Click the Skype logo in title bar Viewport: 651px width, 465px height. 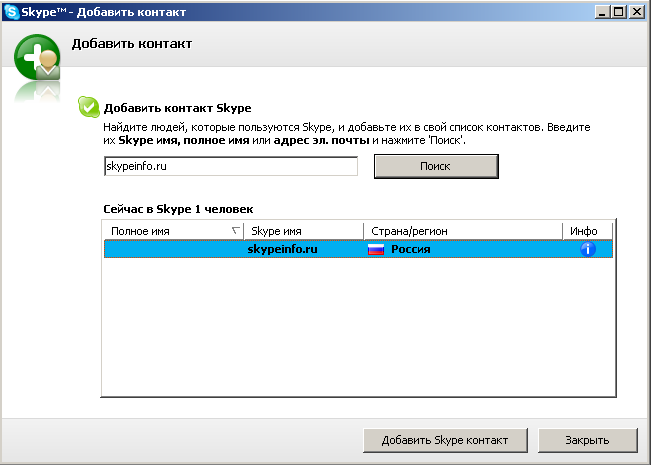(x=11, y=12)
